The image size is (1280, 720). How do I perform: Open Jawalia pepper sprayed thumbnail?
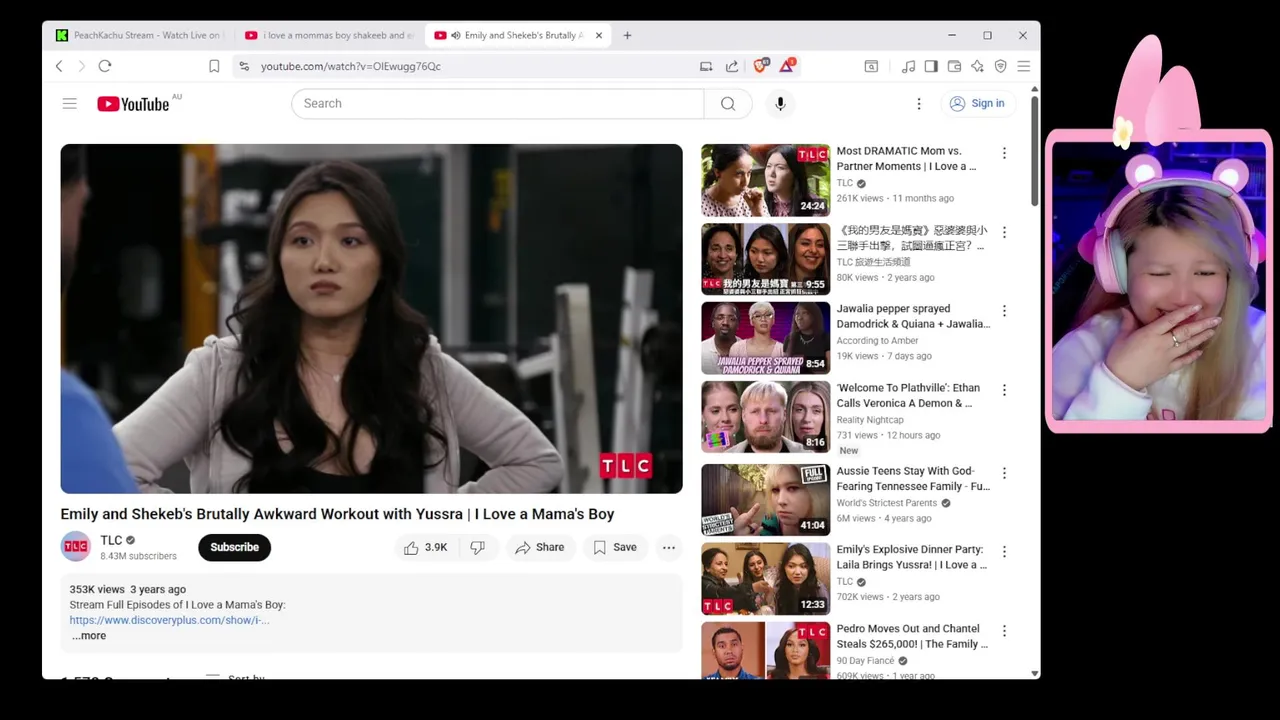point(765,338)
